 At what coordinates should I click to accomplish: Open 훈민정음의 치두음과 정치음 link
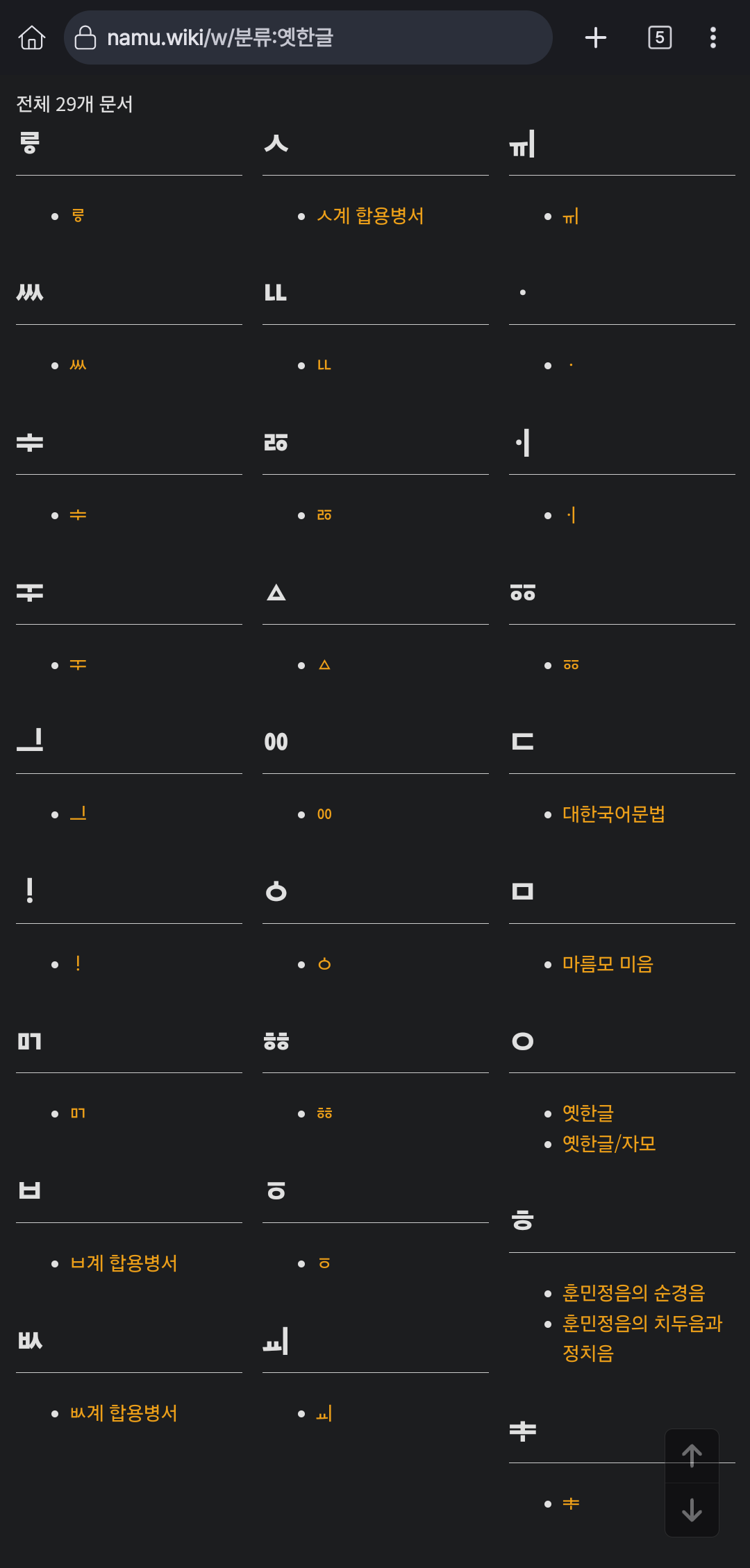coord(642,1338)
